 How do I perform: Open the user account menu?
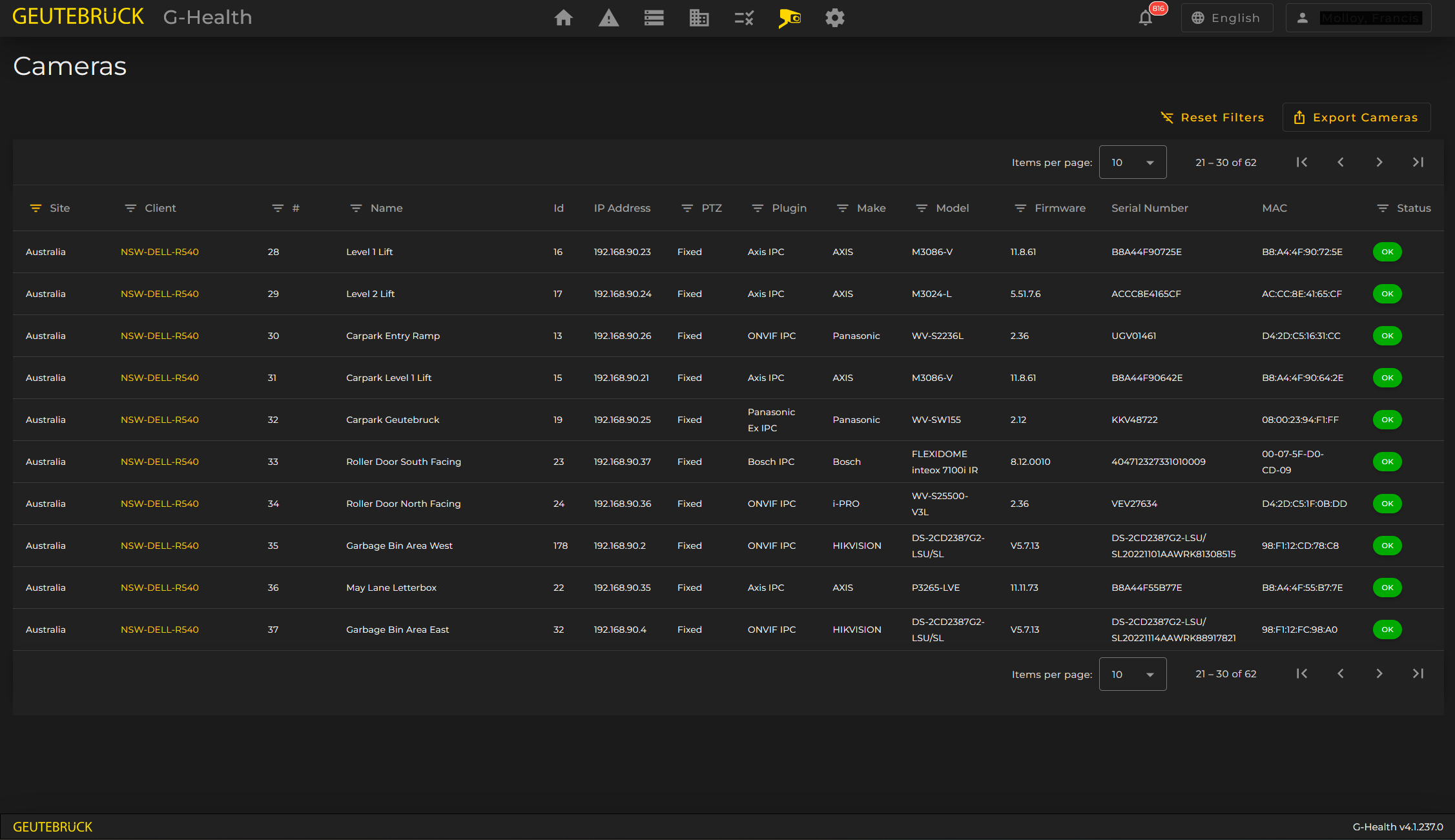coord(1358,18)
